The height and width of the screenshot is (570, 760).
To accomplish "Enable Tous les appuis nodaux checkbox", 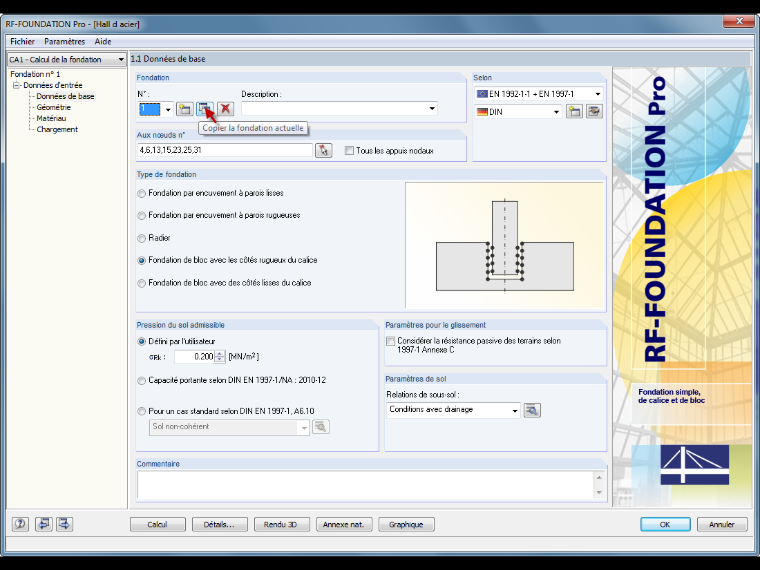I will 349,151.
